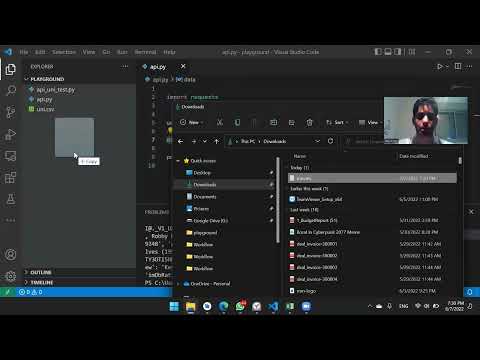Screen dimensions: 480x360
Task: Open Source Control view in activity bar
Action: click(x=10, y=112)
